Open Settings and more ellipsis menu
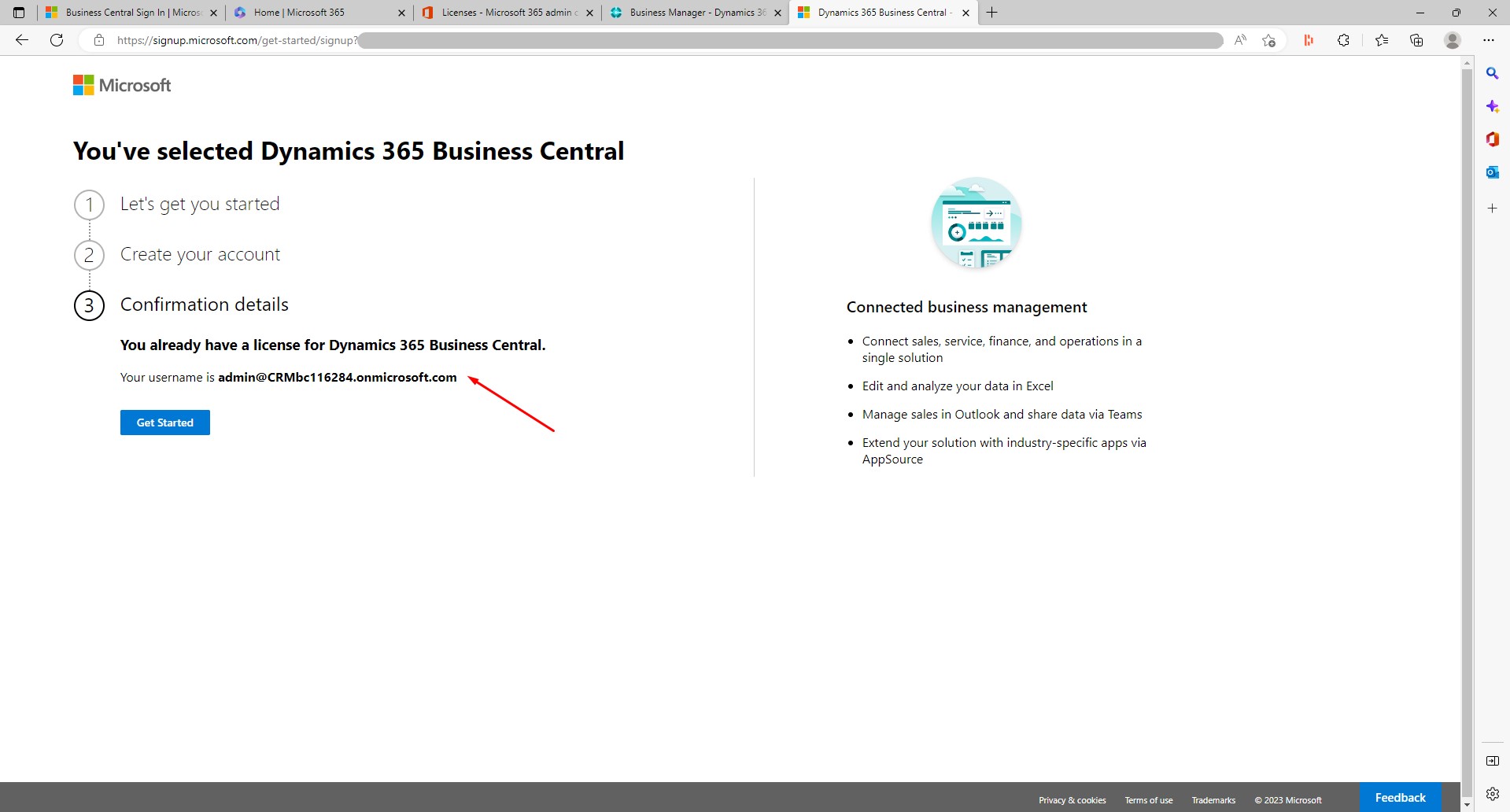The image size is (1510, 812). (1489, 40)
